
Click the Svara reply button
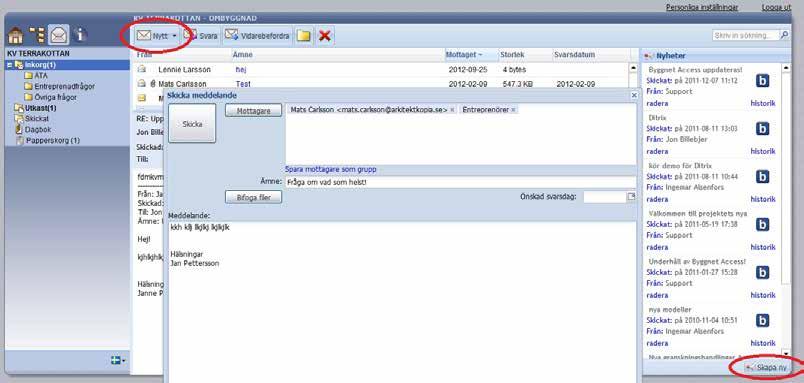(202, 36)
